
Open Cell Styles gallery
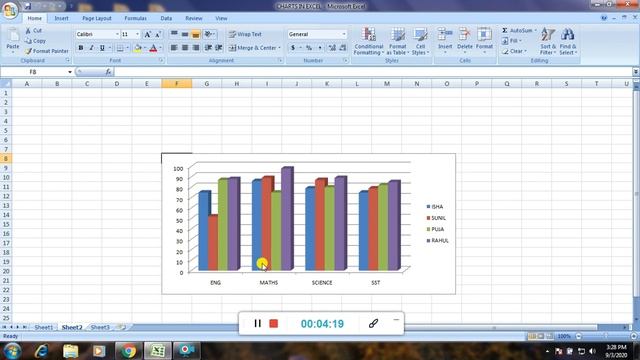[x=420, y=41]
